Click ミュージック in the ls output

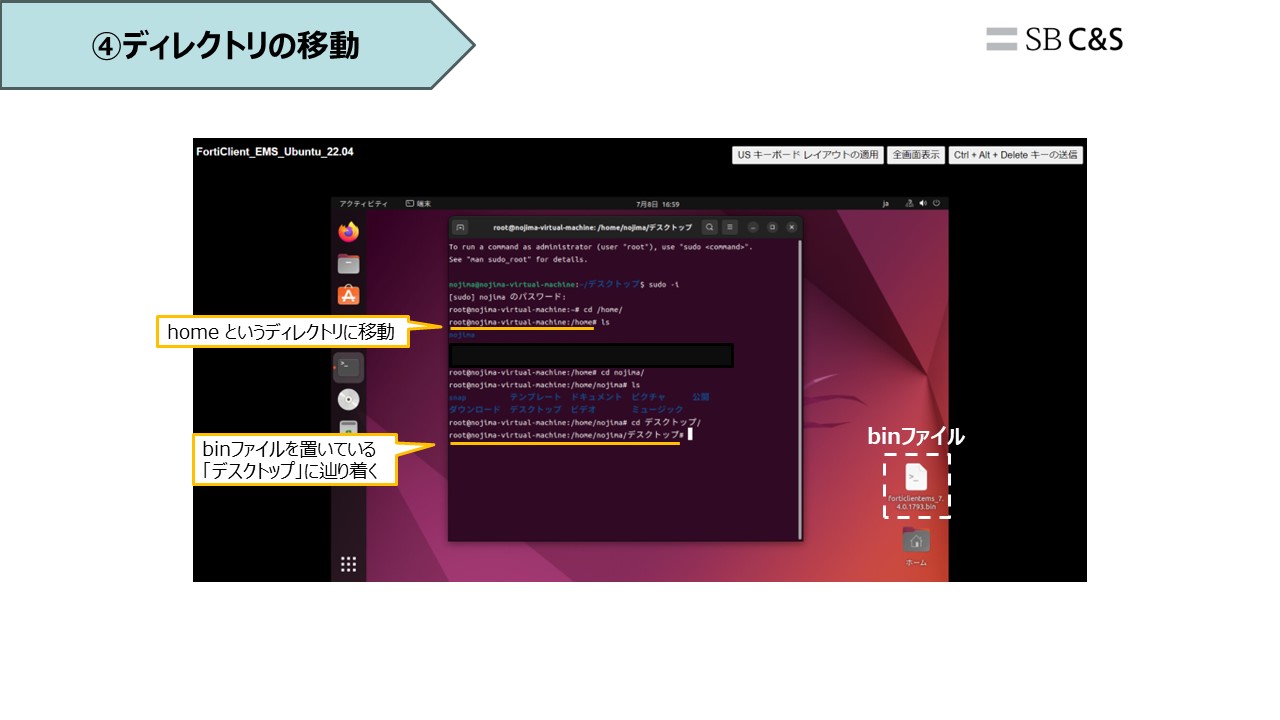pos(657,410)
